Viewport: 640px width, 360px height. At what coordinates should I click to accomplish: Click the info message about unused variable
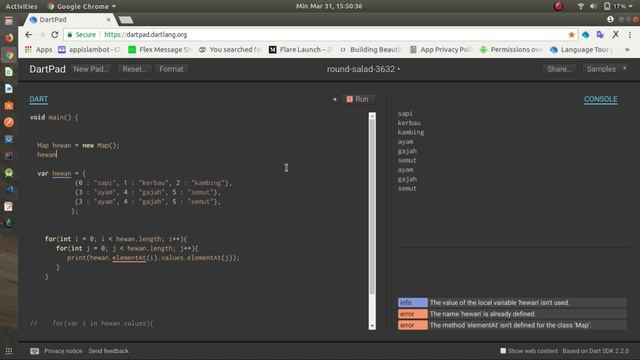[x=512, y=302]
